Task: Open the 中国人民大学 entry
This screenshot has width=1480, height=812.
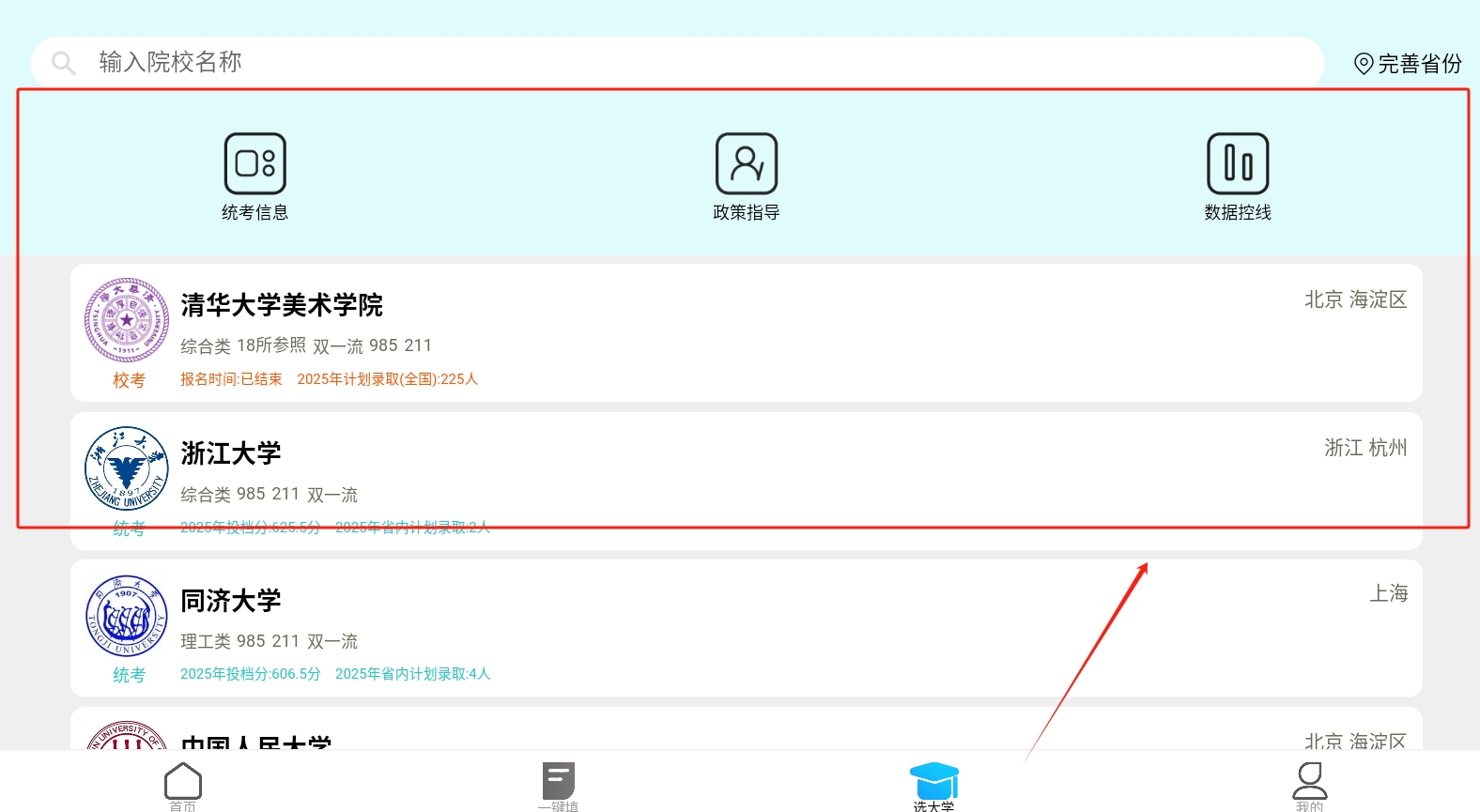Action: point(256,740)
